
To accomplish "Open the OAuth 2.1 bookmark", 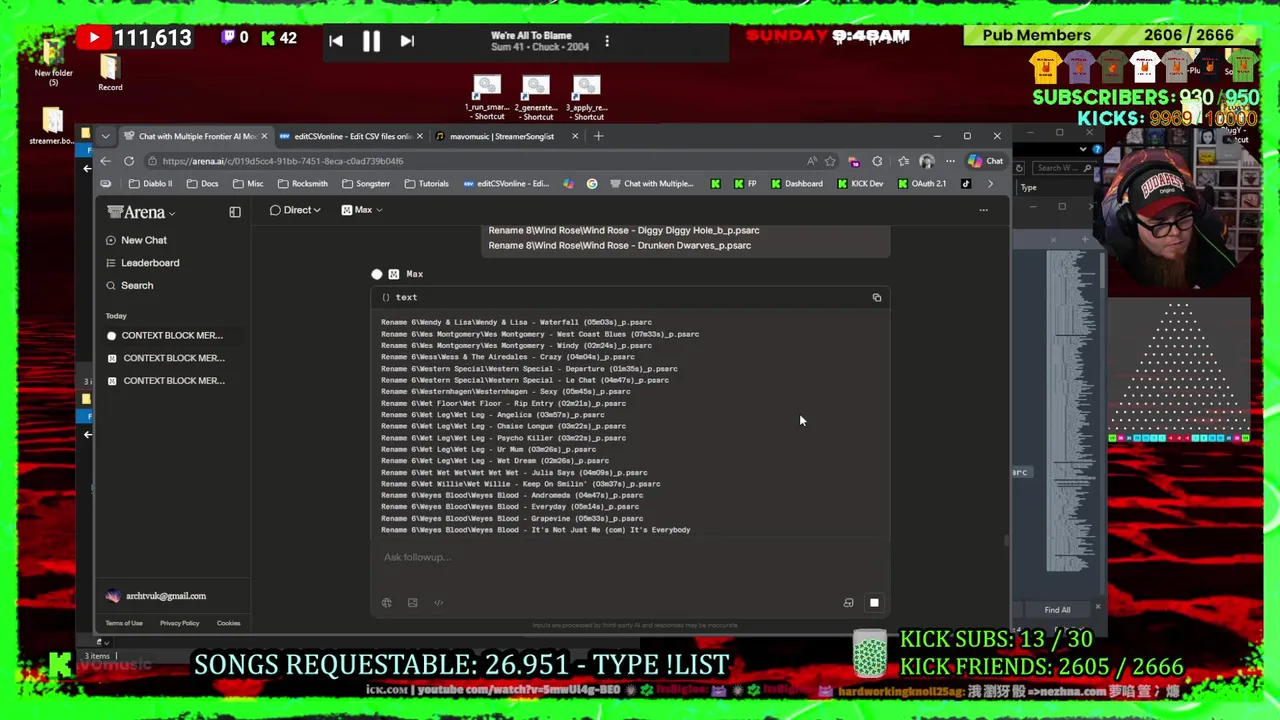I will pyautogui.click(x=922, y=184).
